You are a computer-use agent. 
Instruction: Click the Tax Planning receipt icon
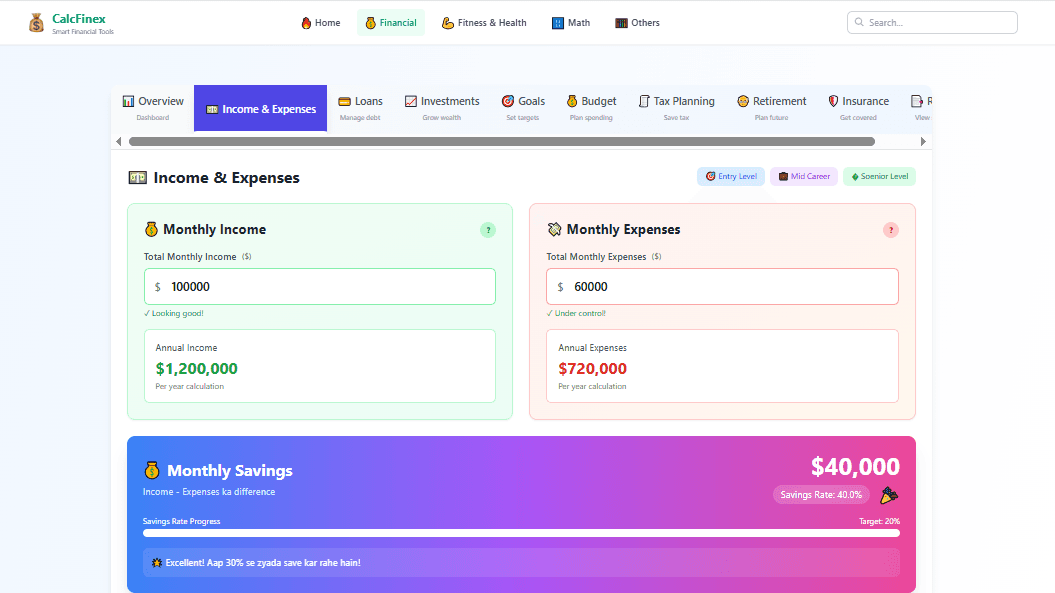[644, 101]
